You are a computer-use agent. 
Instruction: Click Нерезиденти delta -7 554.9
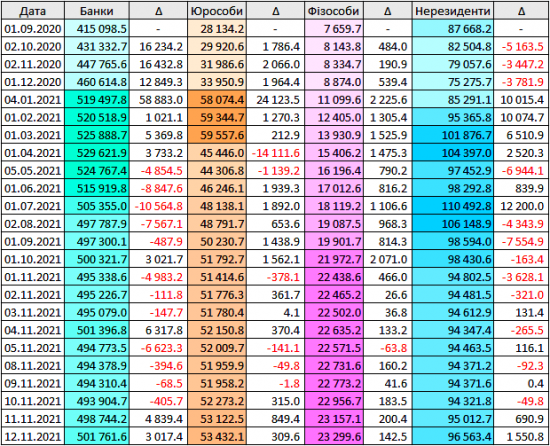click(521, 242)
